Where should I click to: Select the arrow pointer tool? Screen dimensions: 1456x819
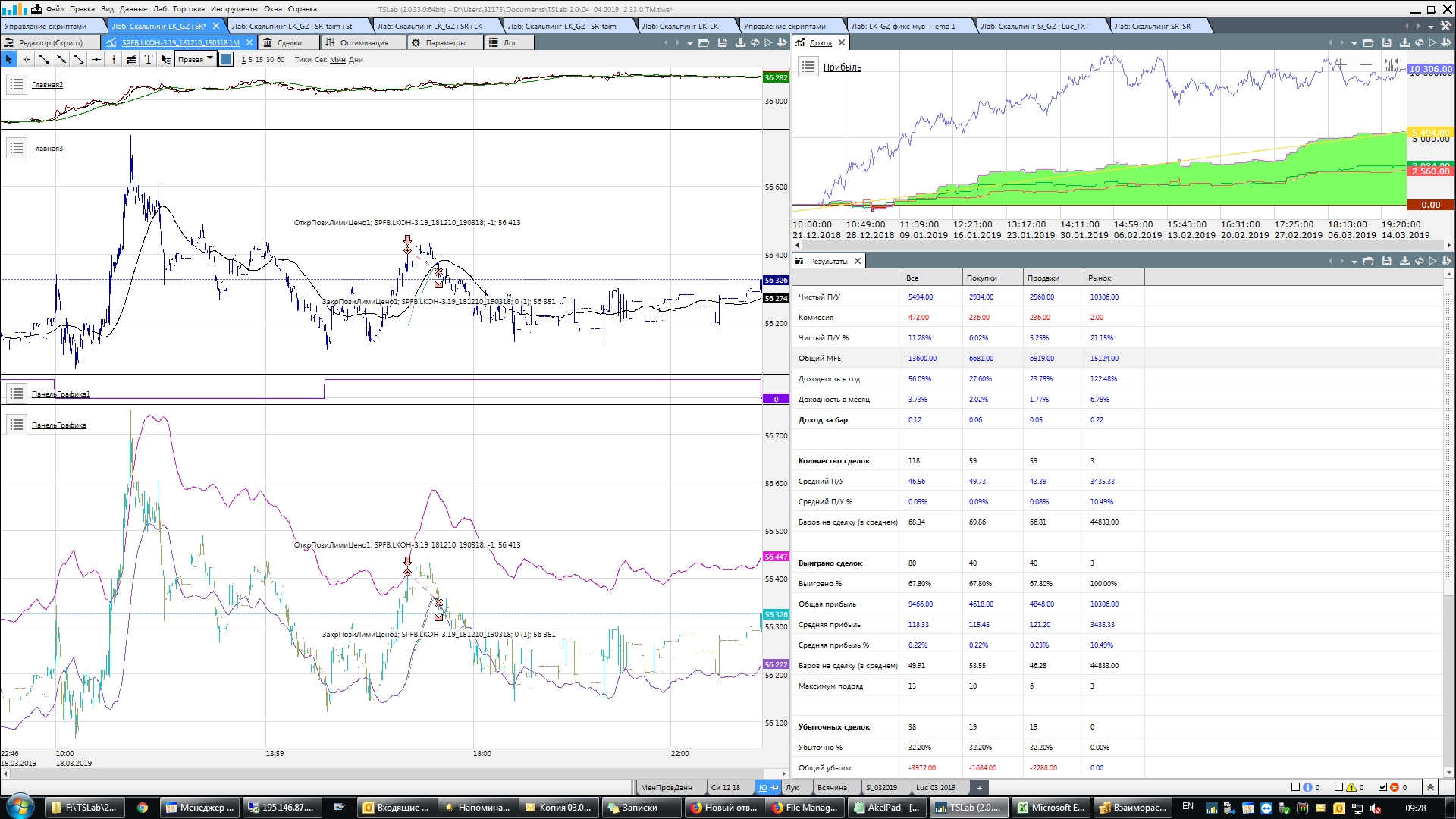(x=9, y=59)
